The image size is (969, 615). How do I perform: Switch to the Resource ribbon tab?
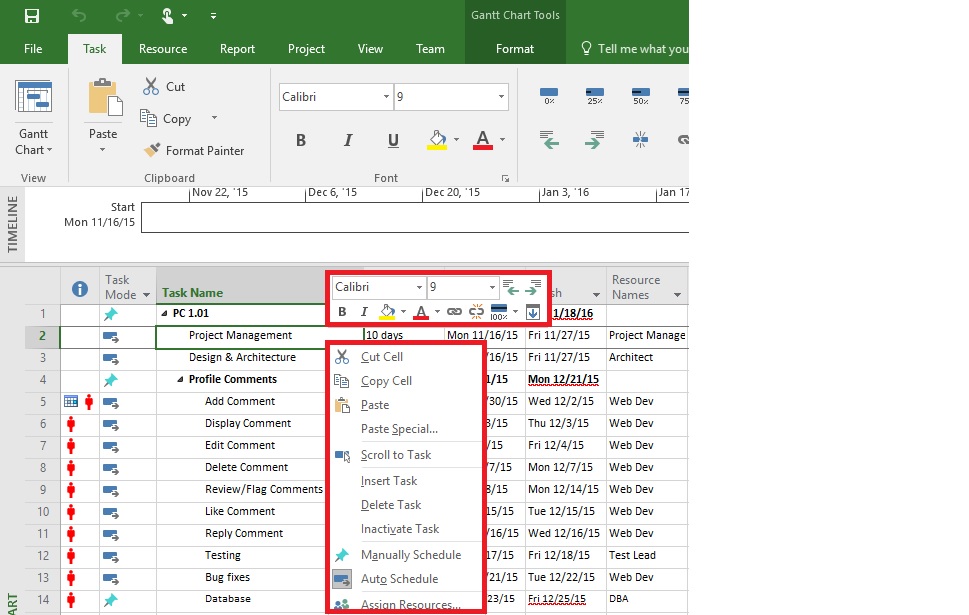pos(163,49)
